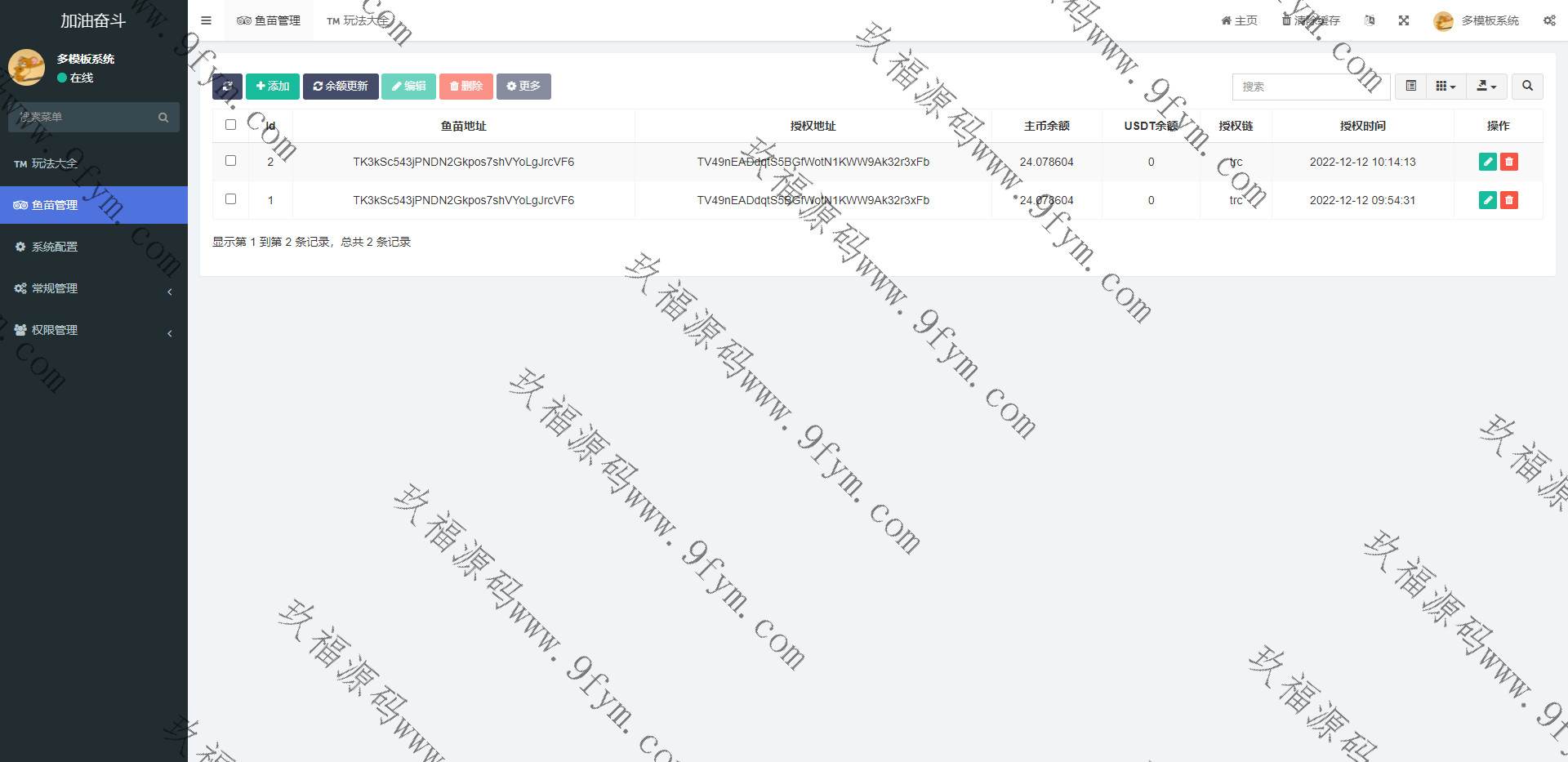Screen dimensions: 1568x762
Task: Click the 余额更新 button
Action: [341, 87]
